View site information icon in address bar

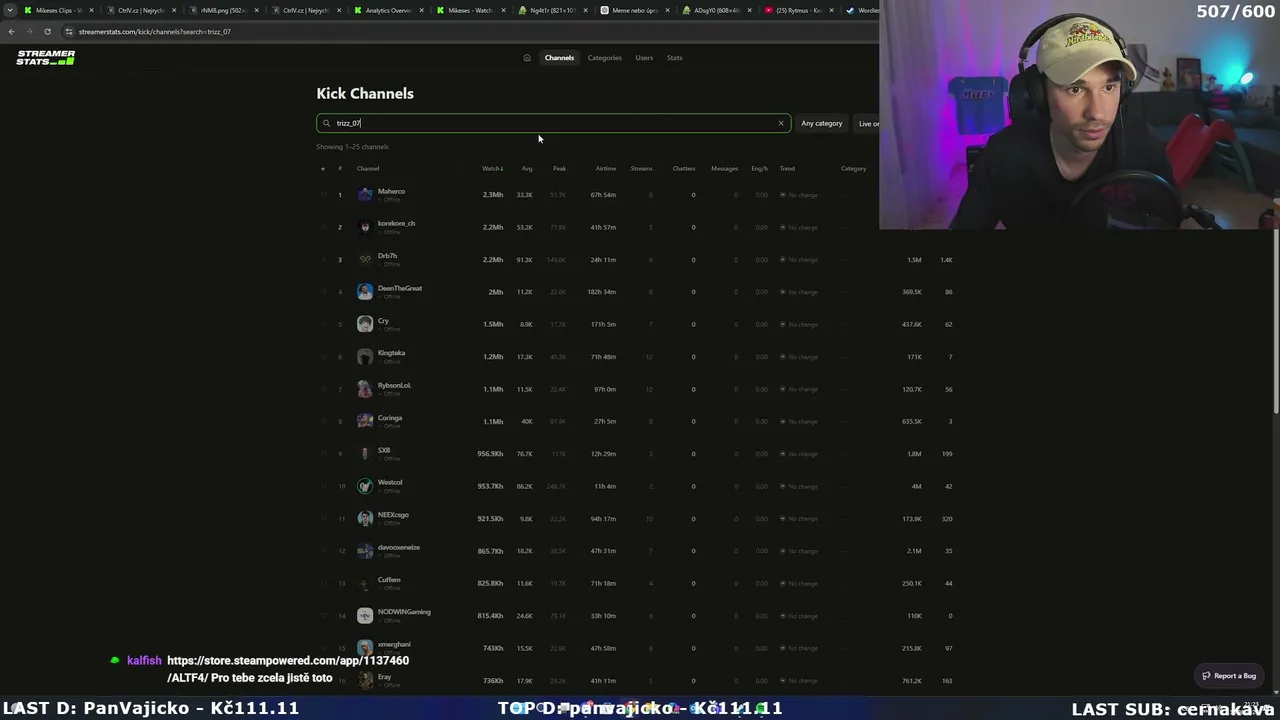(x=69, y=31)
